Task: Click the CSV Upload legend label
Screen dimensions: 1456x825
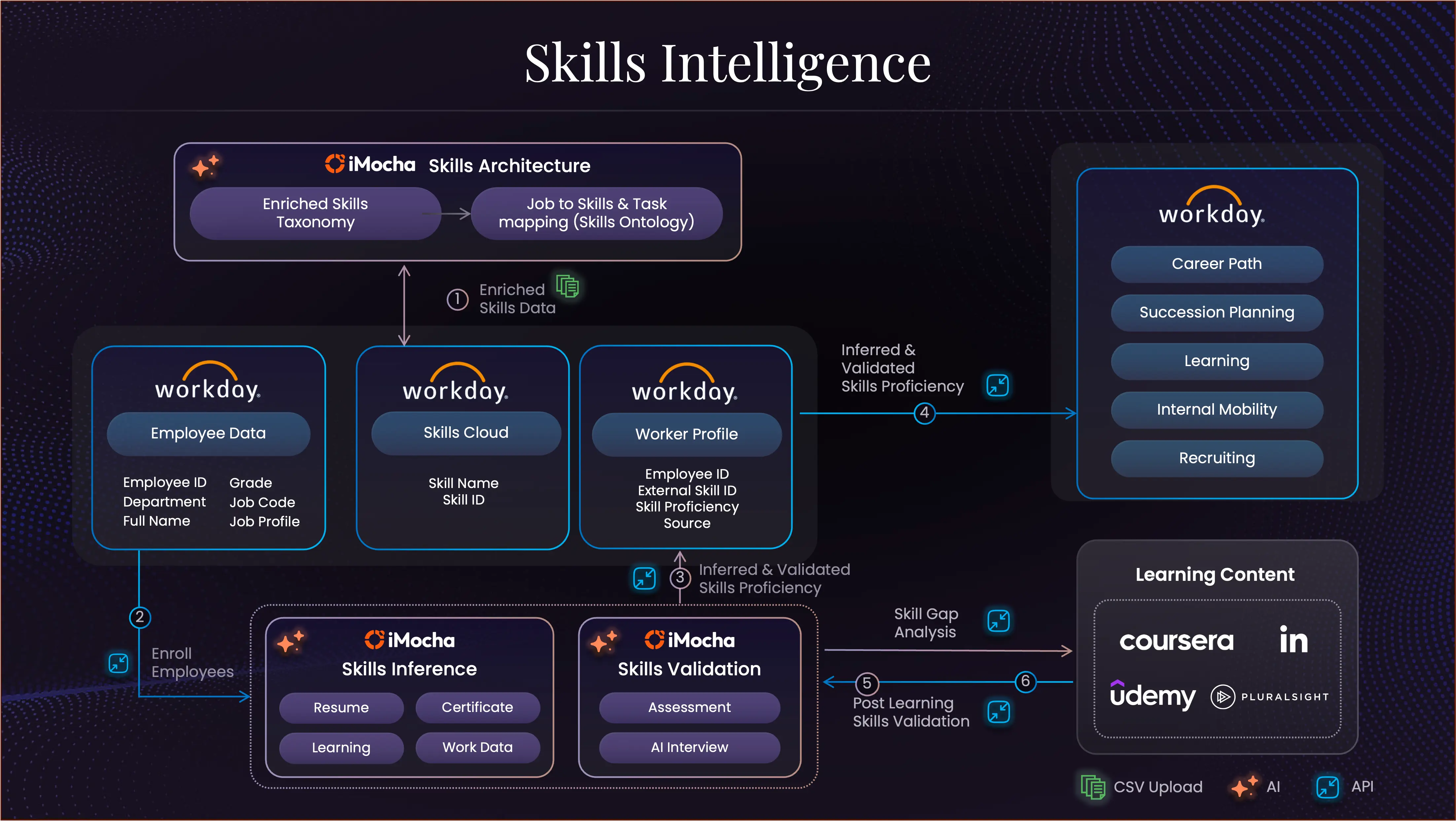Action: [1158, 788]
